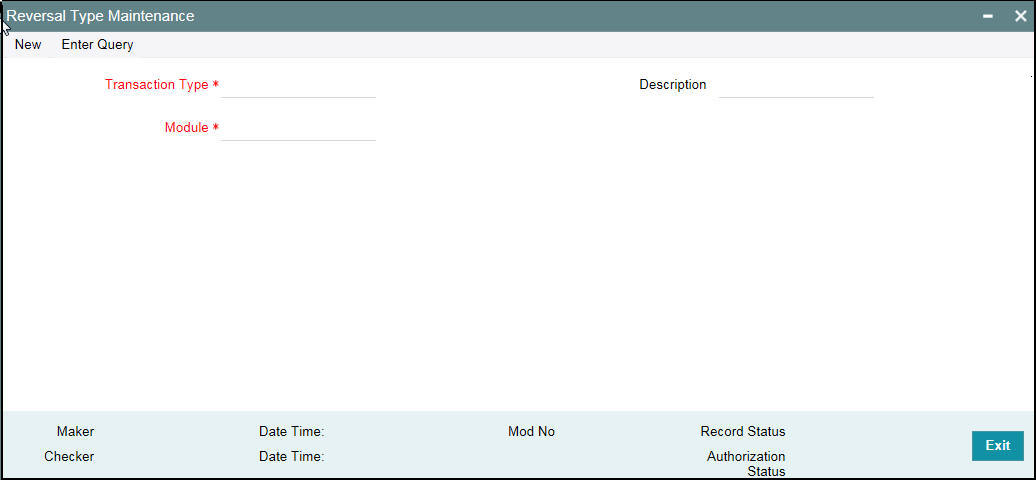Click the Checker label in footer
This screenshot has height=480, width=1036.
click(x=69, y=456)
